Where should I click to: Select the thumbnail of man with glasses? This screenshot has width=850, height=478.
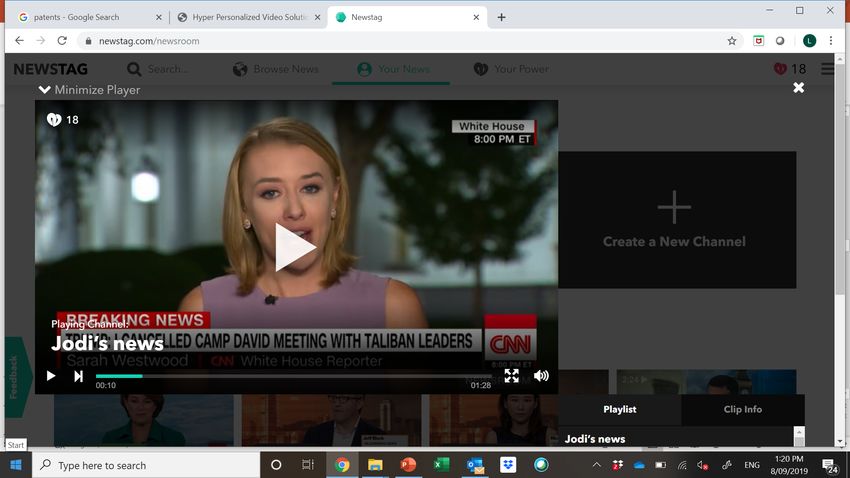pyautogui.click(x=331, y=421)
